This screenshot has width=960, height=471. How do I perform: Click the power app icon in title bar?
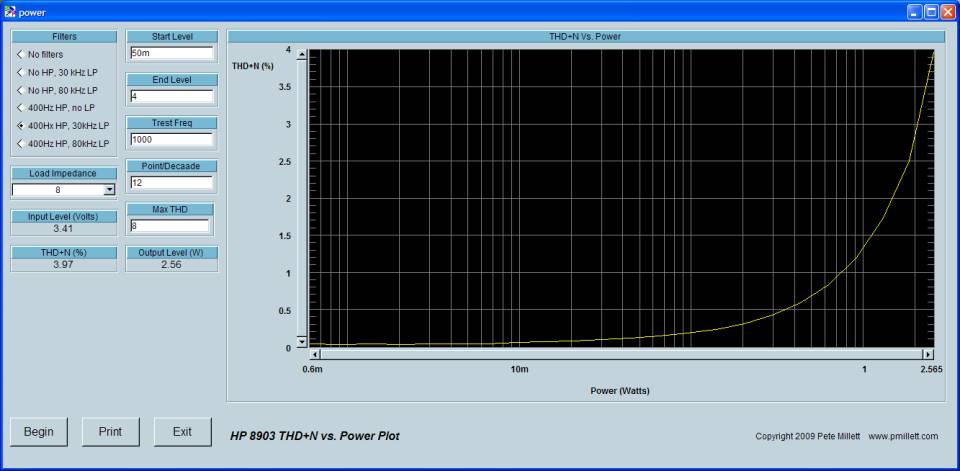[10, 11]
